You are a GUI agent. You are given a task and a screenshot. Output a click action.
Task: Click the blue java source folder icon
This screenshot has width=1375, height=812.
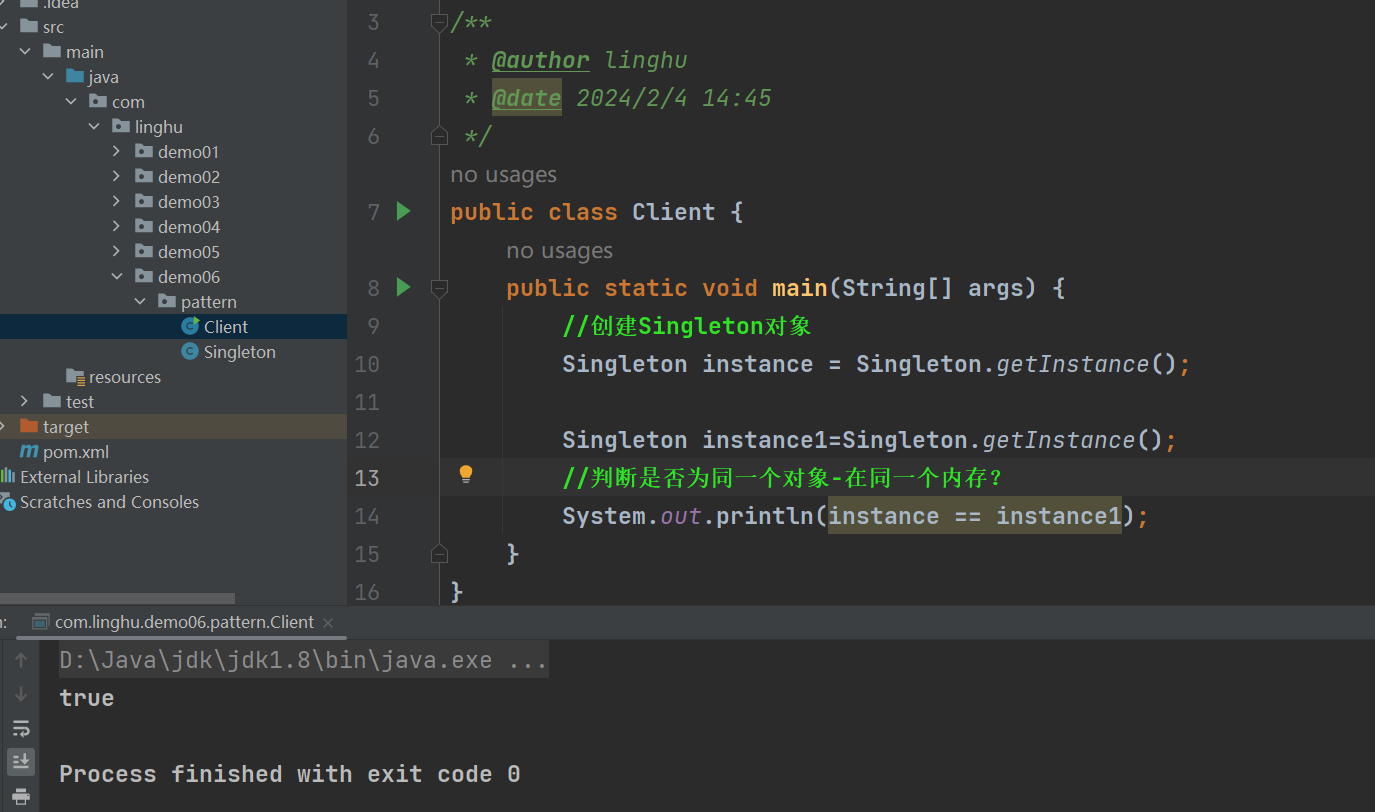75,77
